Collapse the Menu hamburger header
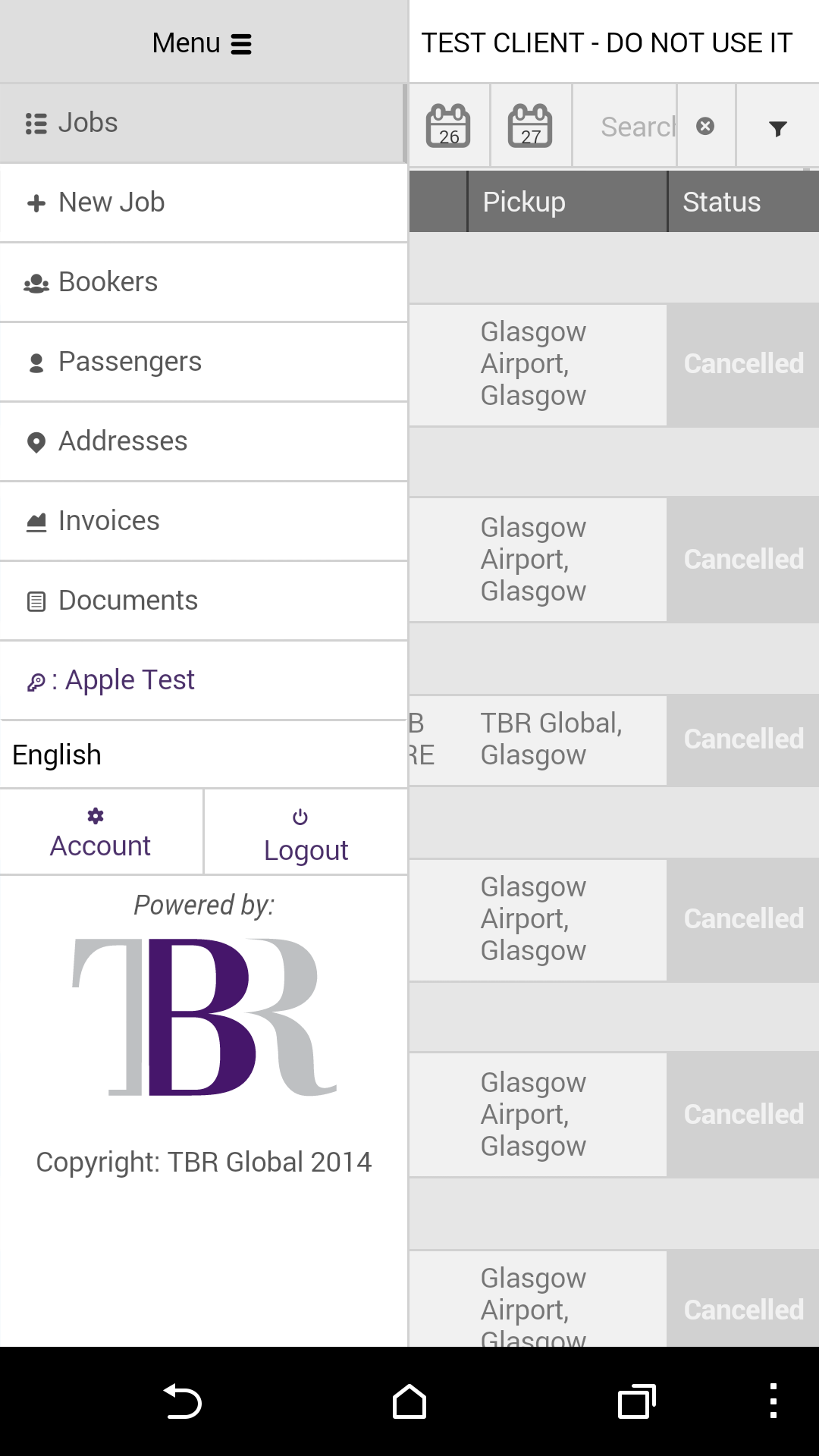The width and height of the screenshot is (819, 1456). [202, 43]
